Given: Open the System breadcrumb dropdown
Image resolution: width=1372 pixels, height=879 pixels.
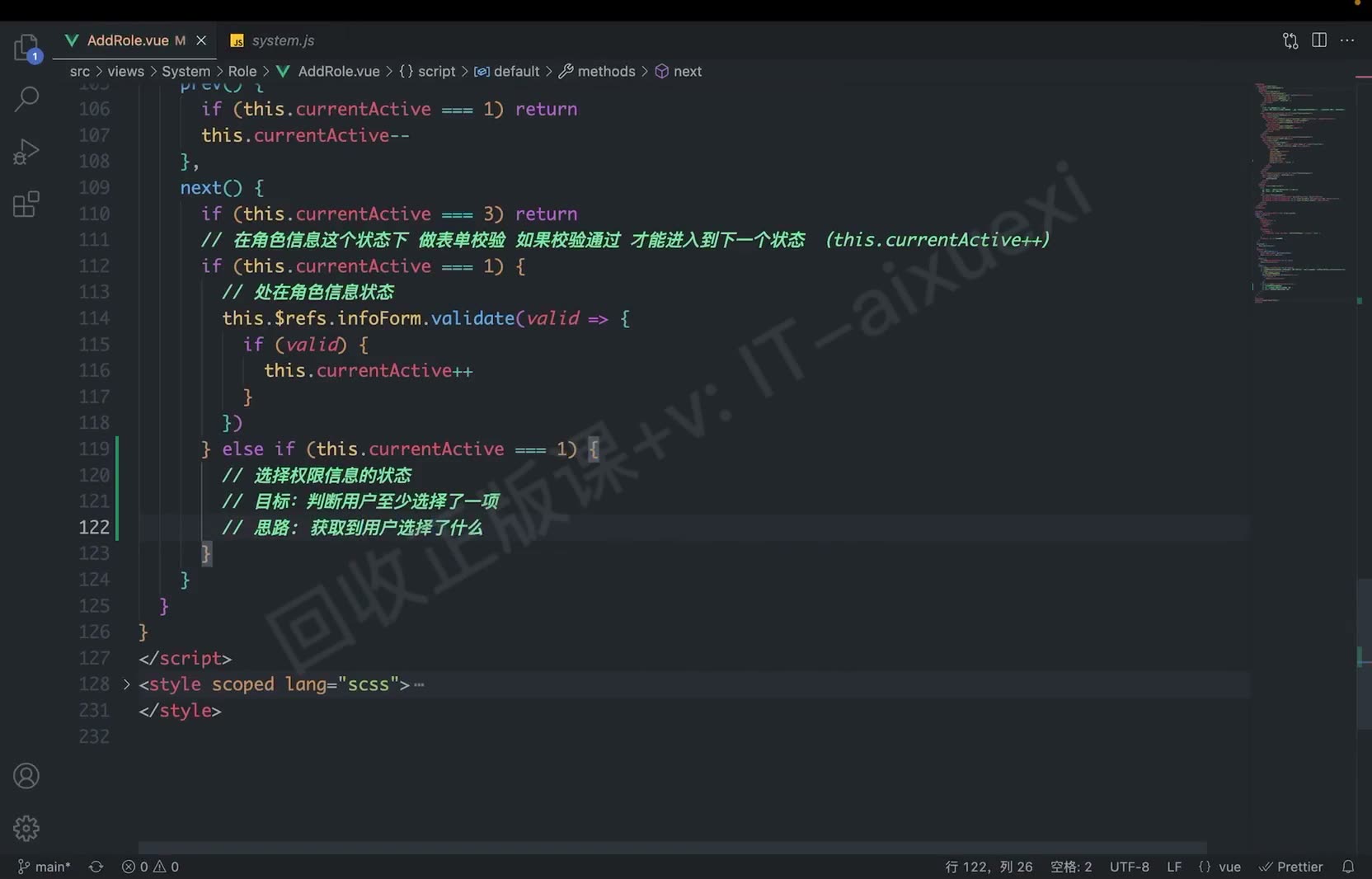Looking at the screenshot, I should click(x=186, y=72).
